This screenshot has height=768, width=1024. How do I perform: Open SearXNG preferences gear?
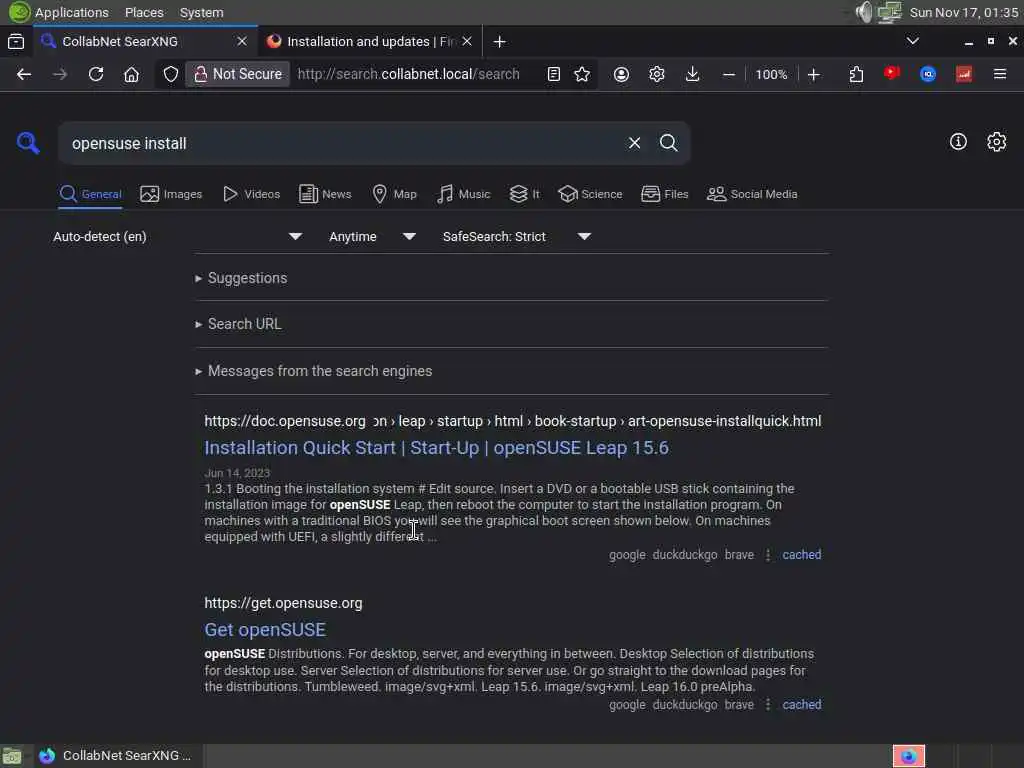[x=997, y=142]
